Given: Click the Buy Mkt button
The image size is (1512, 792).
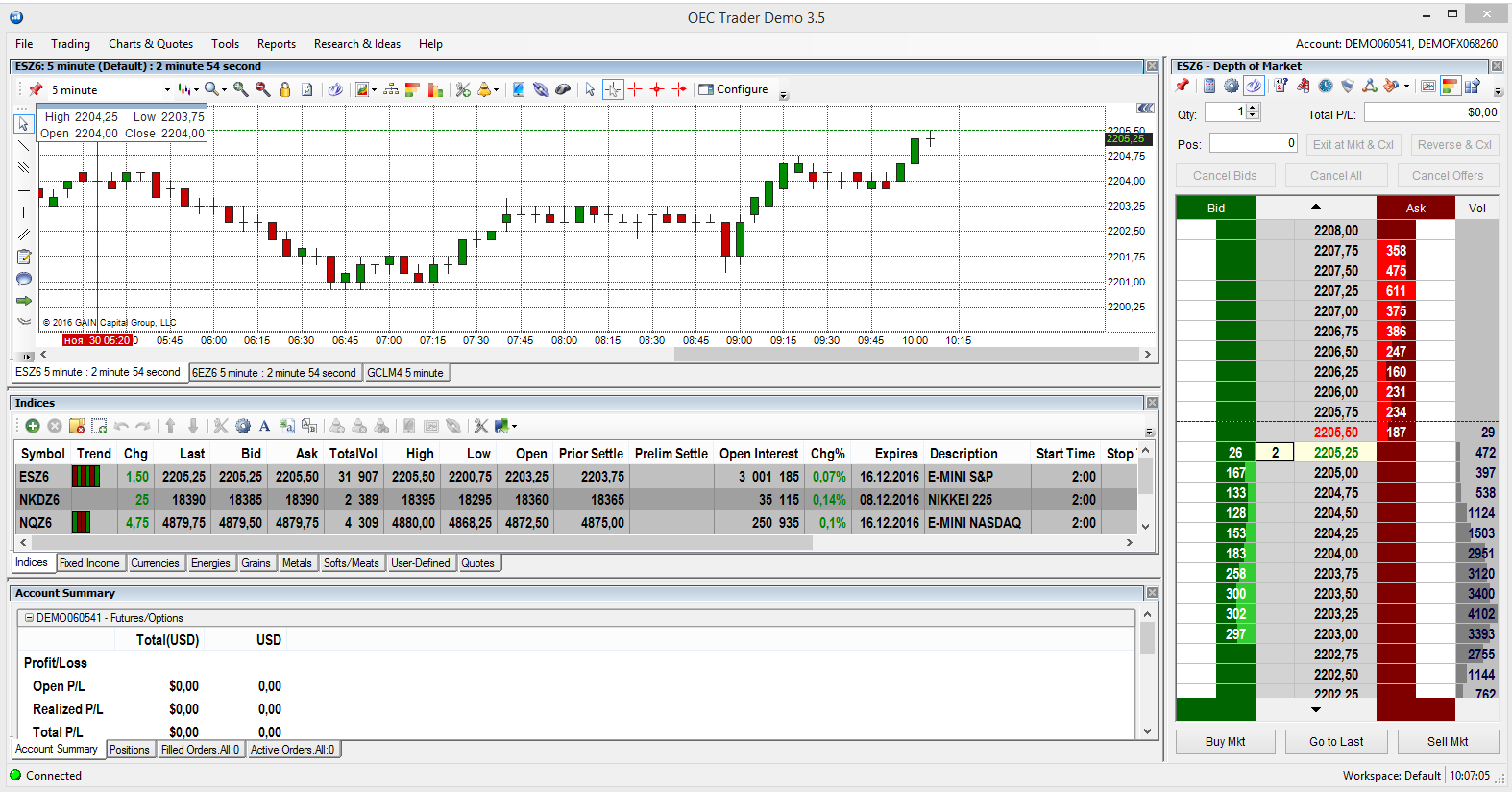Looking at the screenshot, I should click(1225, 742).
